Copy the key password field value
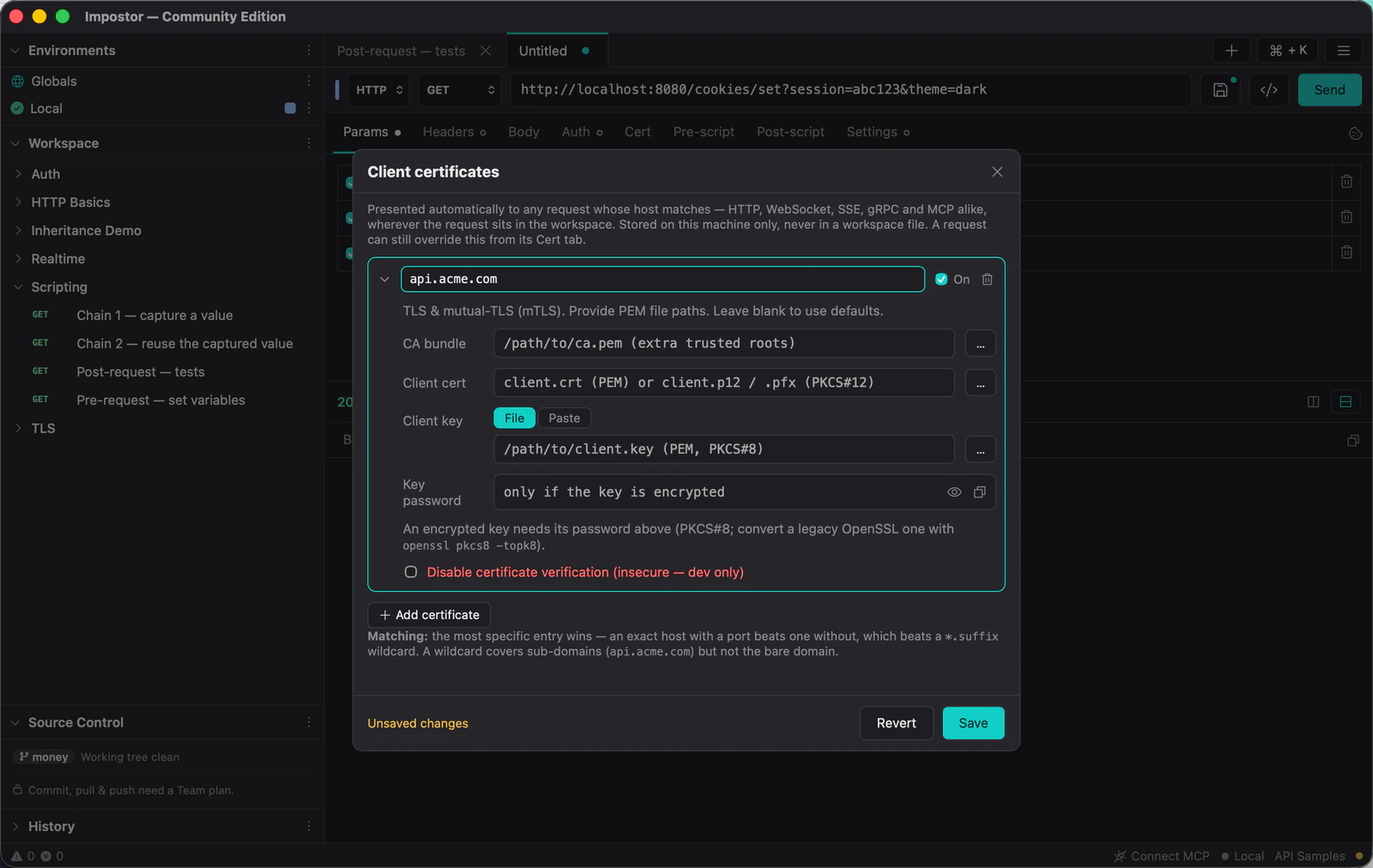 [x=979, y=492]
